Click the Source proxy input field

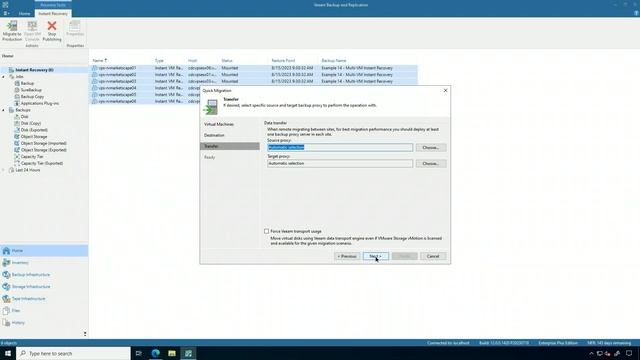[x=340, y=147]
